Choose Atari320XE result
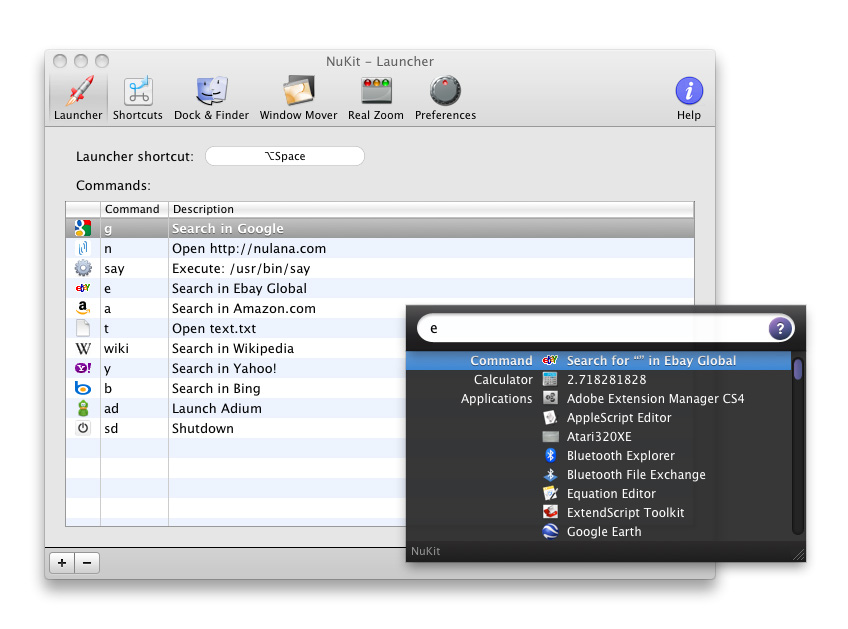Image resolution: width=848 pixels, height=629 pixels. tap(599, 436)
